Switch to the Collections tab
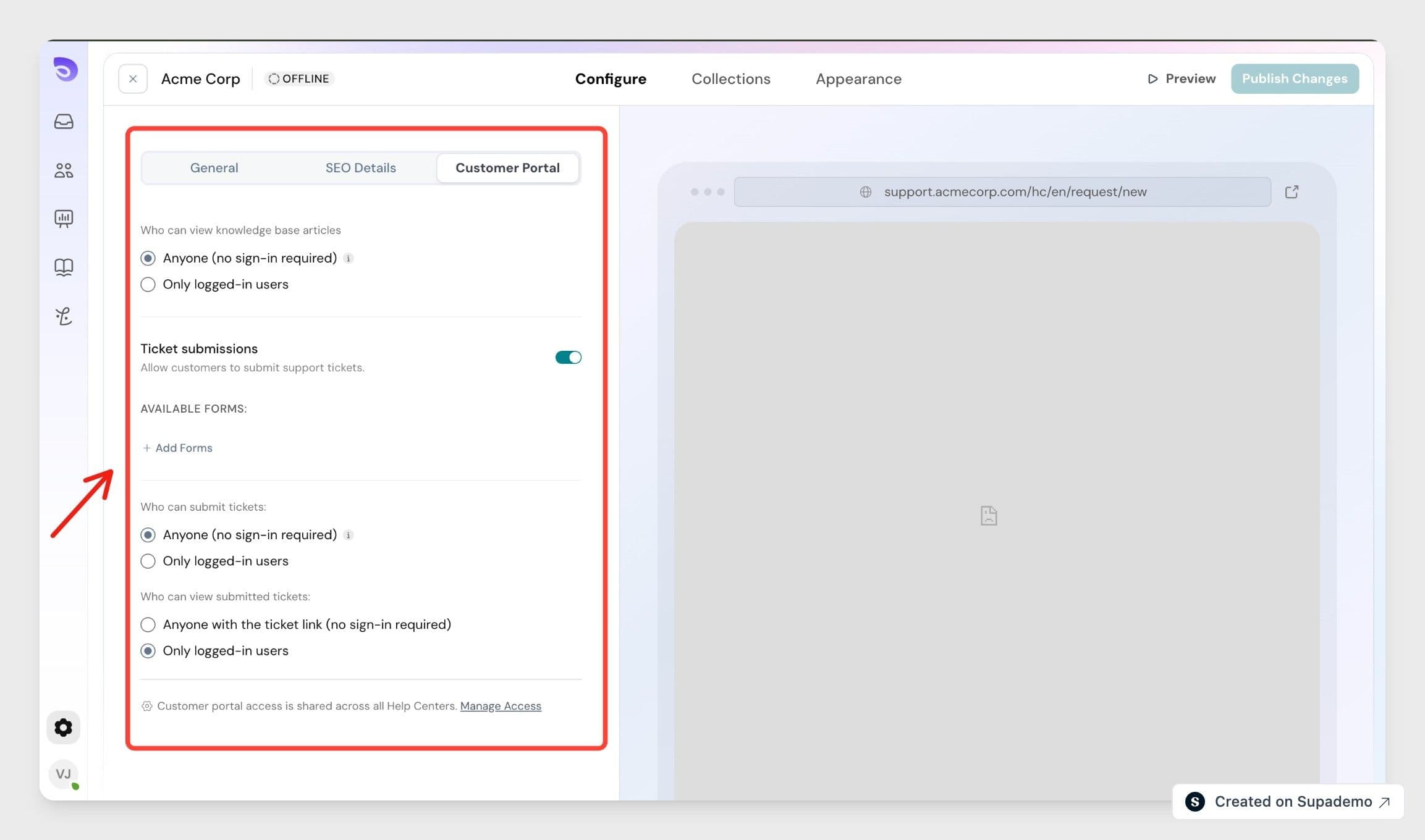 tap(731, 79)
